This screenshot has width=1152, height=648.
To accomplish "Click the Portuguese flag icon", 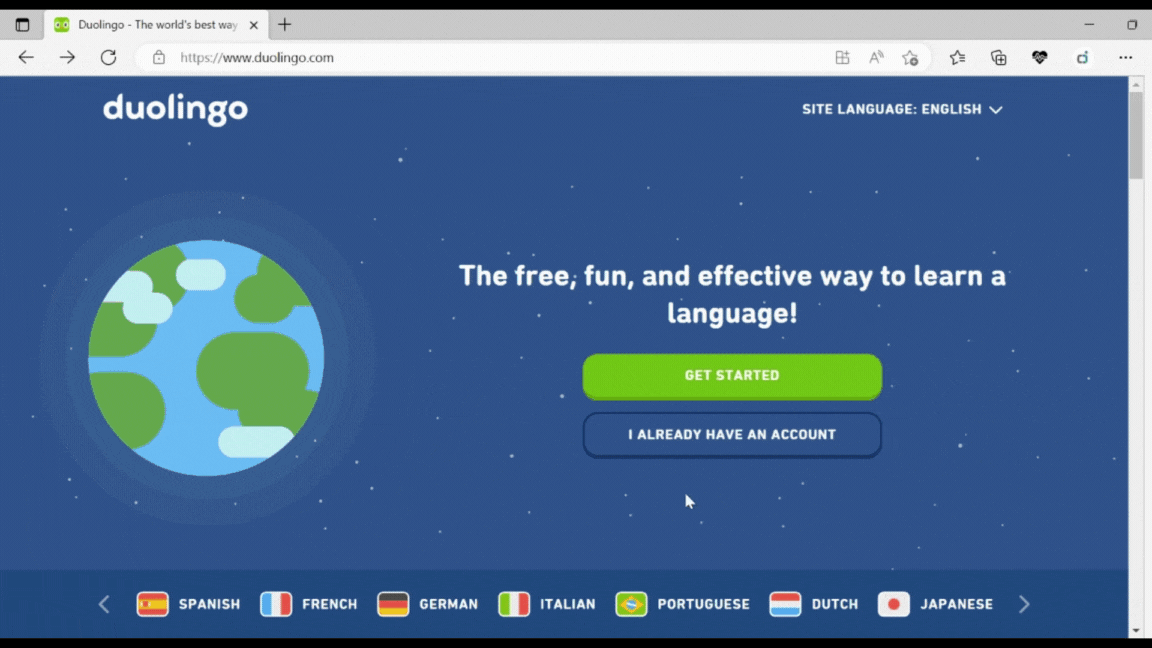I will (x=631, y=604).
